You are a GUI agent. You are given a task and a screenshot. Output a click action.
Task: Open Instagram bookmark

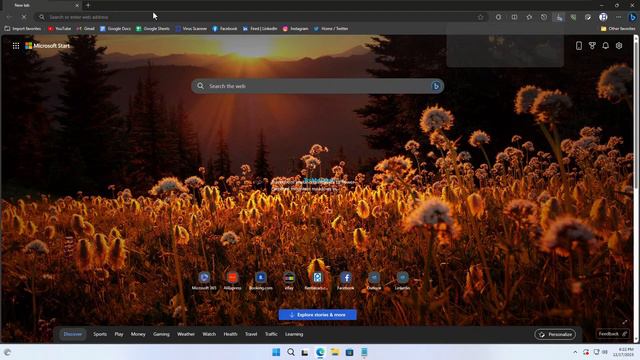296,29
